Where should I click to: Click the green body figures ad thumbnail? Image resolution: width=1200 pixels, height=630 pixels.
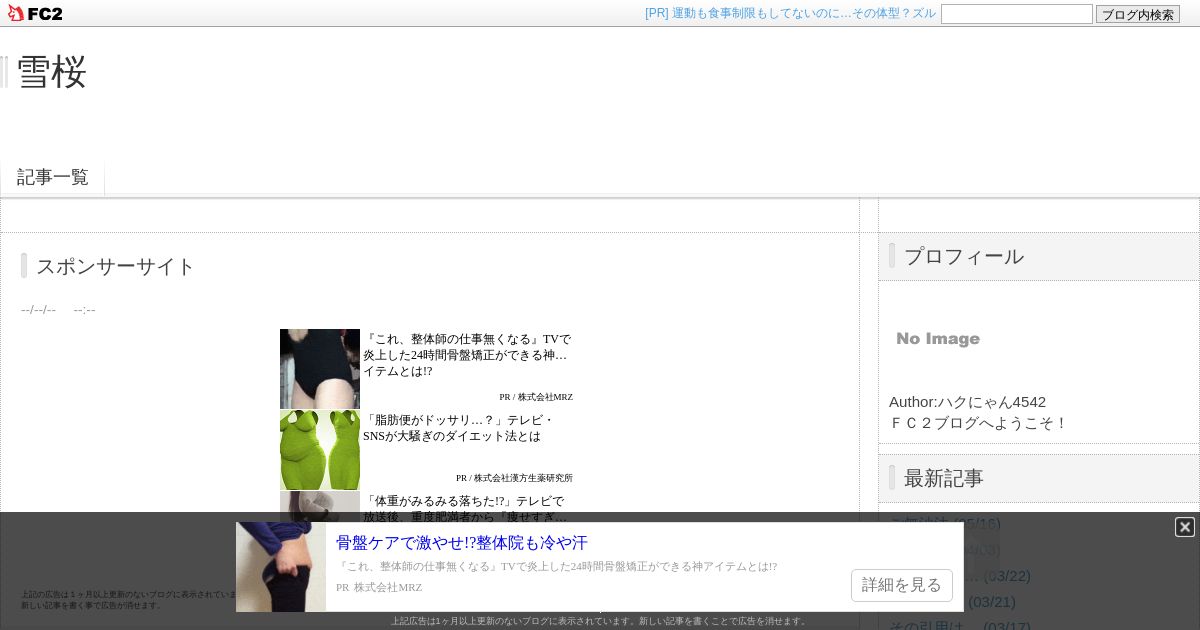coord(320,450)
